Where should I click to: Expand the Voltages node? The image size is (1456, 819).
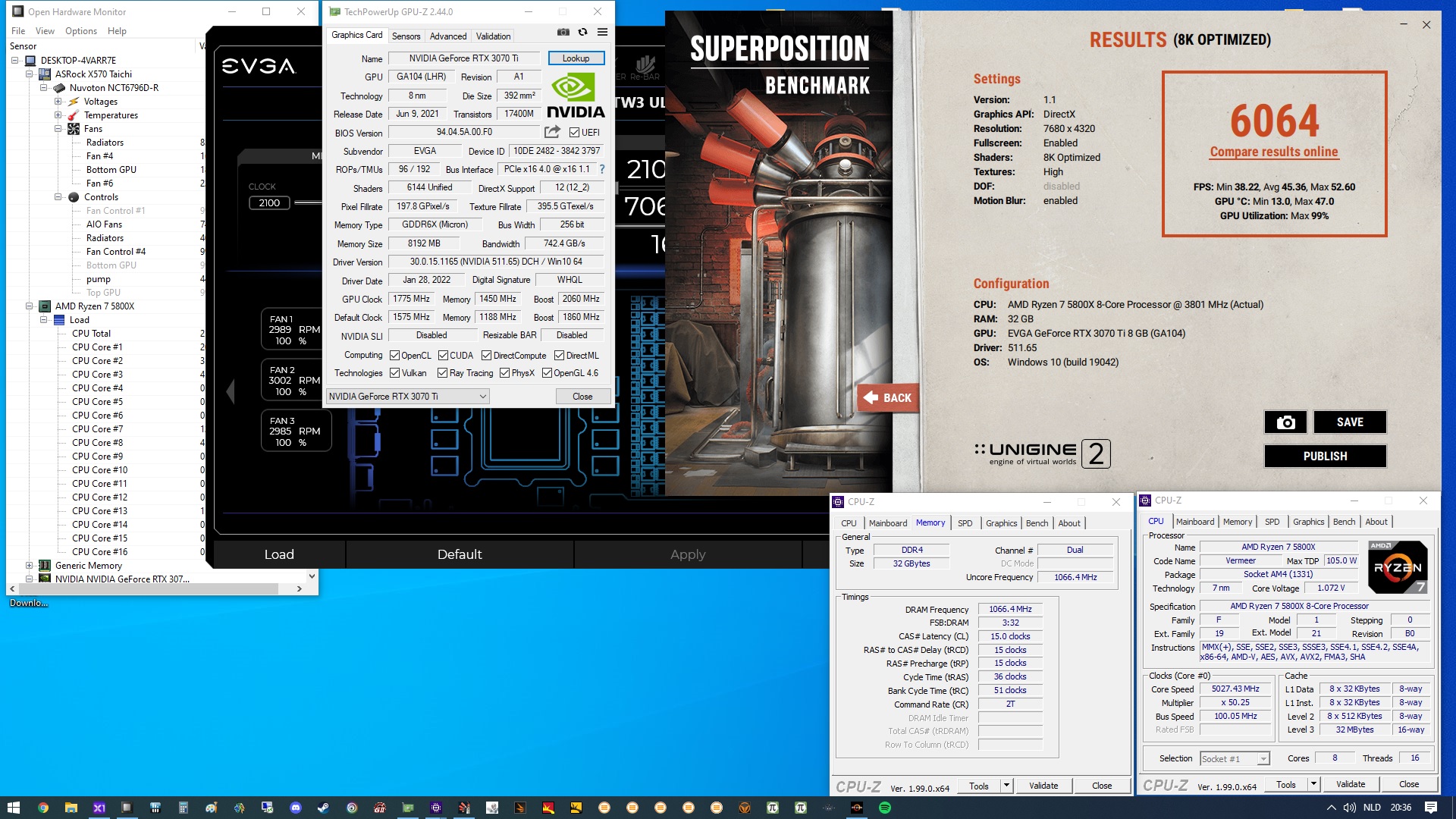click(x=58, y=102)
